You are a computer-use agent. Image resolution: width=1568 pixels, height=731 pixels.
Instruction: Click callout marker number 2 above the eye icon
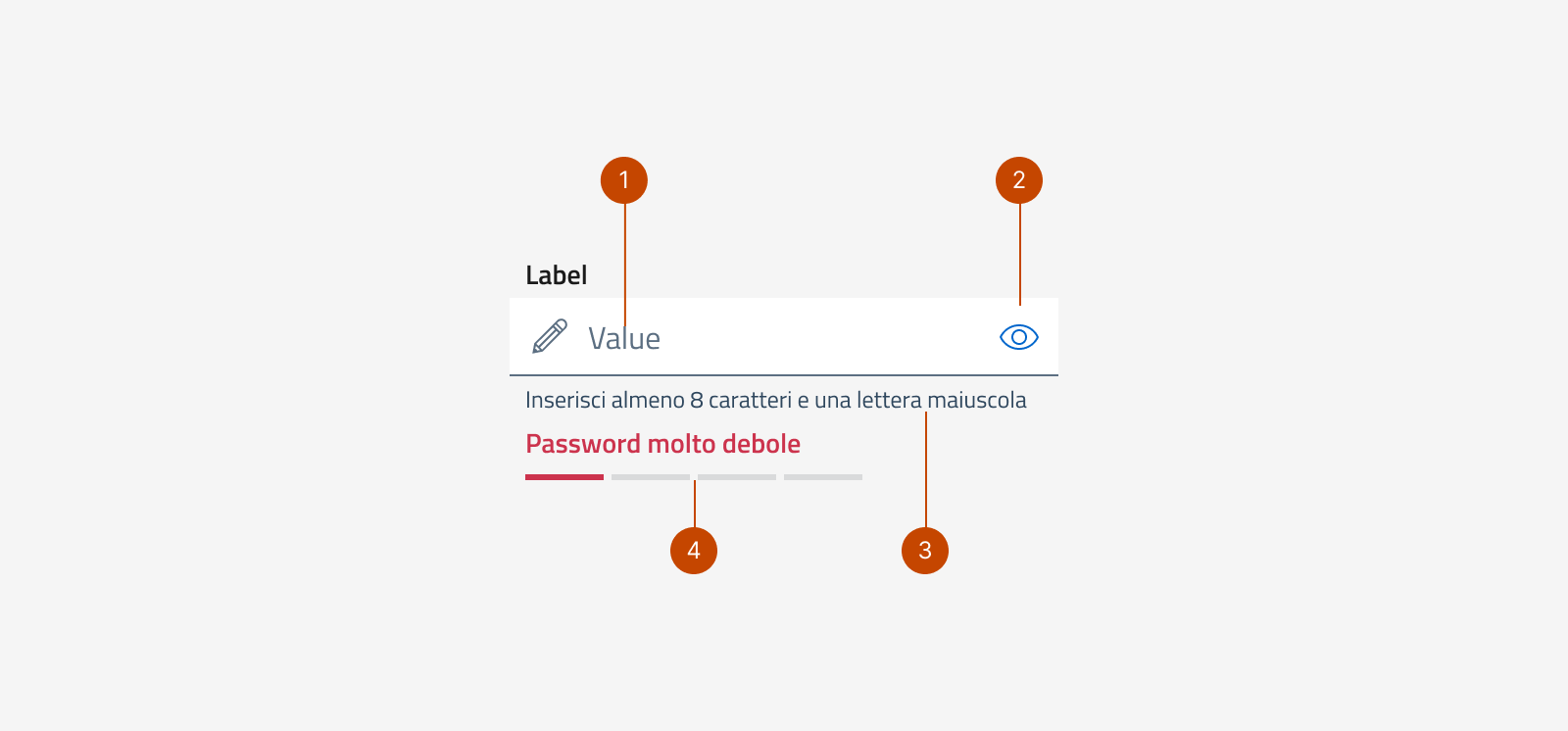(x=1019, y=179)
